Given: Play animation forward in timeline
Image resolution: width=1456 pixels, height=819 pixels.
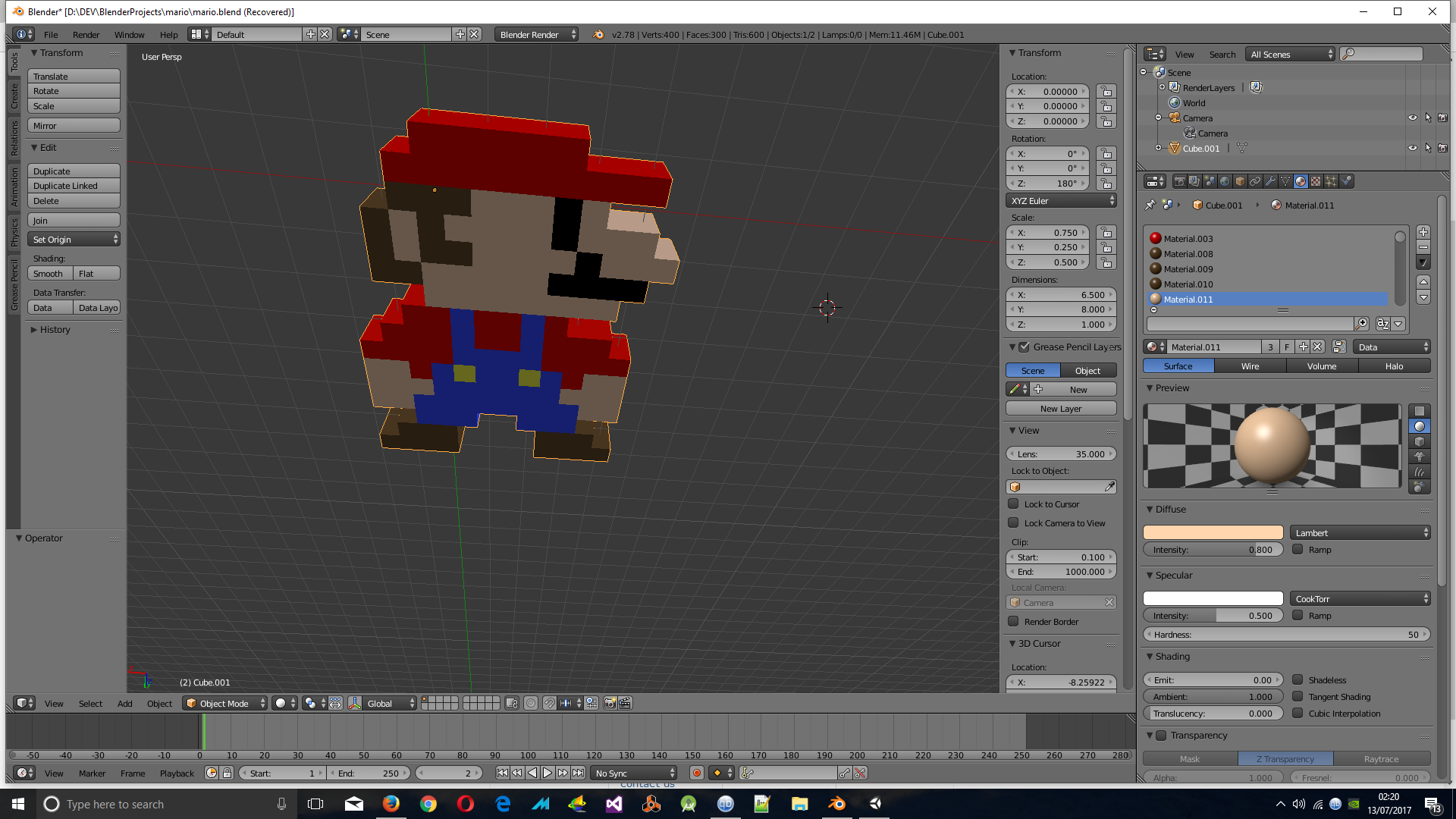Looking at the screenshot, I should tap(548, 773).
